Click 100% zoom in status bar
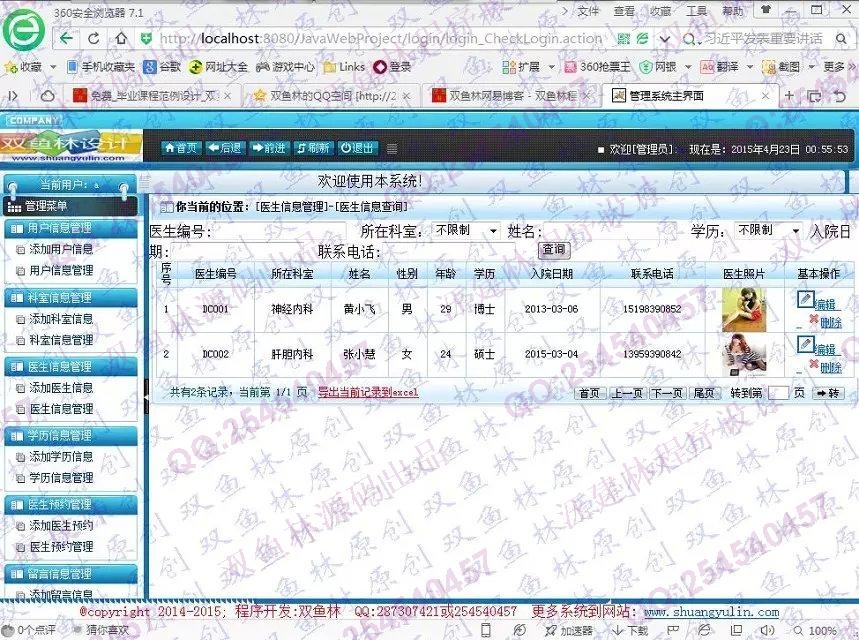859x640 pixels. pyautogui.click(x=815, y=631)
